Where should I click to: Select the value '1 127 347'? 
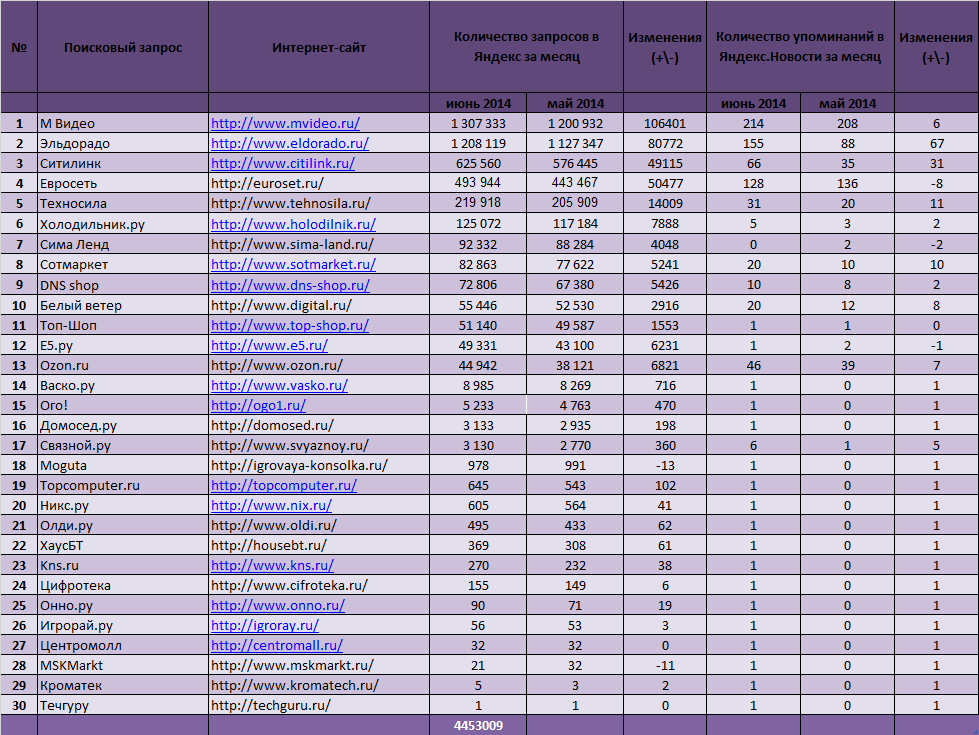click(575, 144)
